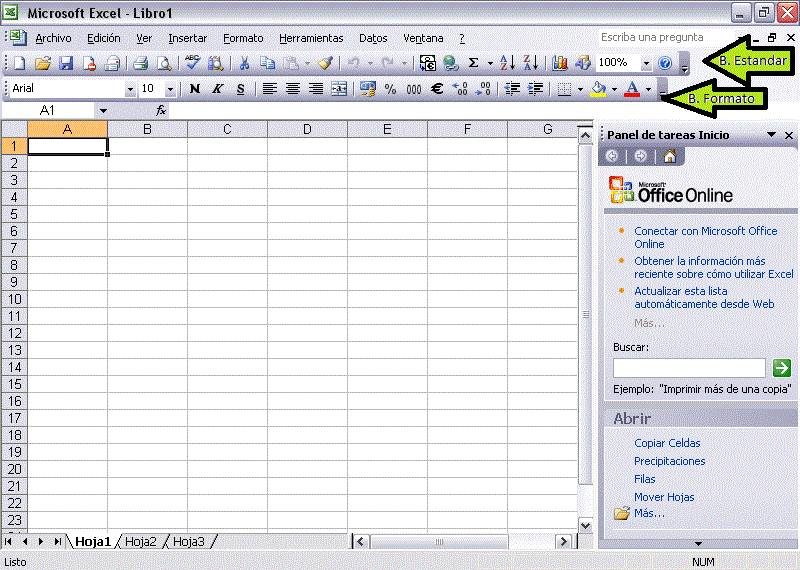Open the Copiar Celdas recent file
Viewport: 800px width, 570px height.
tap(667, 443)
